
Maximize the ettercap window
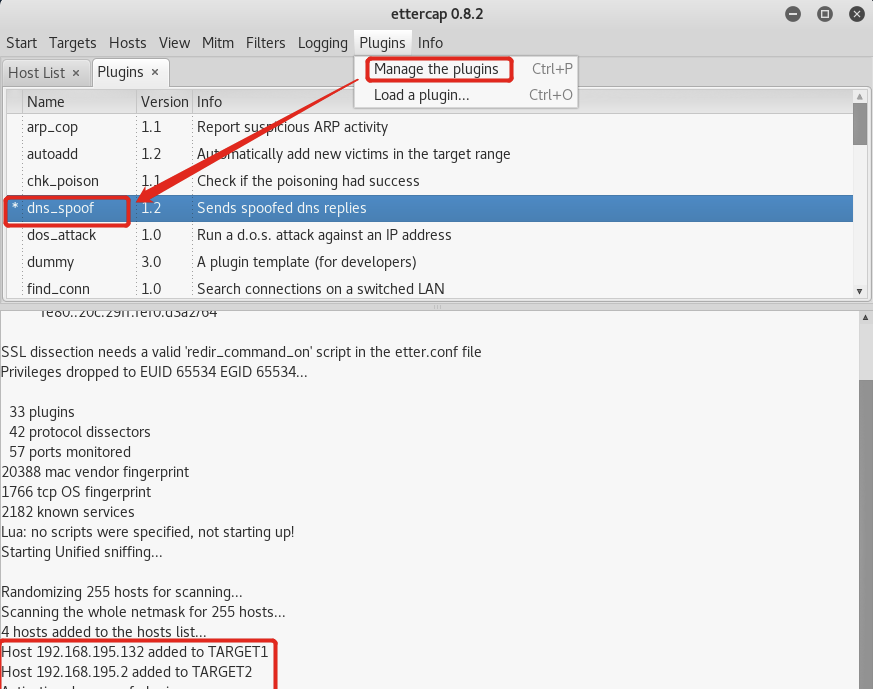point(825,14)
